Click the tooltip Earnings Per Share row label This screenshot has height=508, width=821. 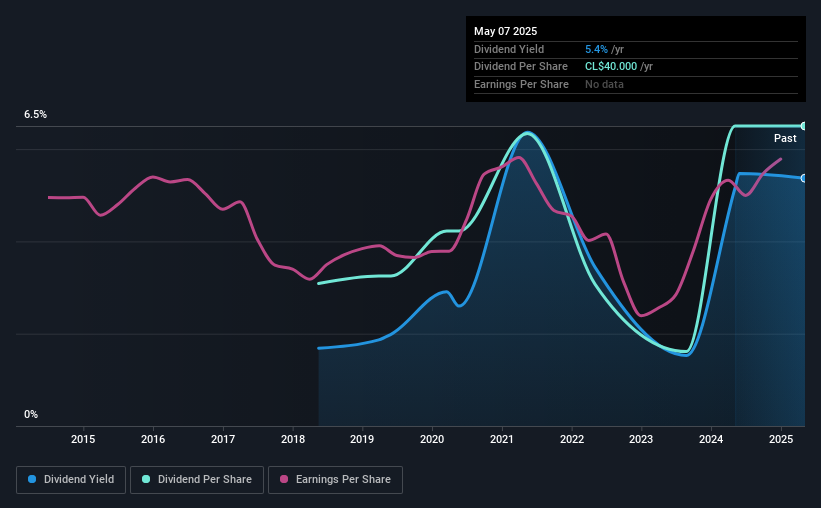[x=521, y=84]
